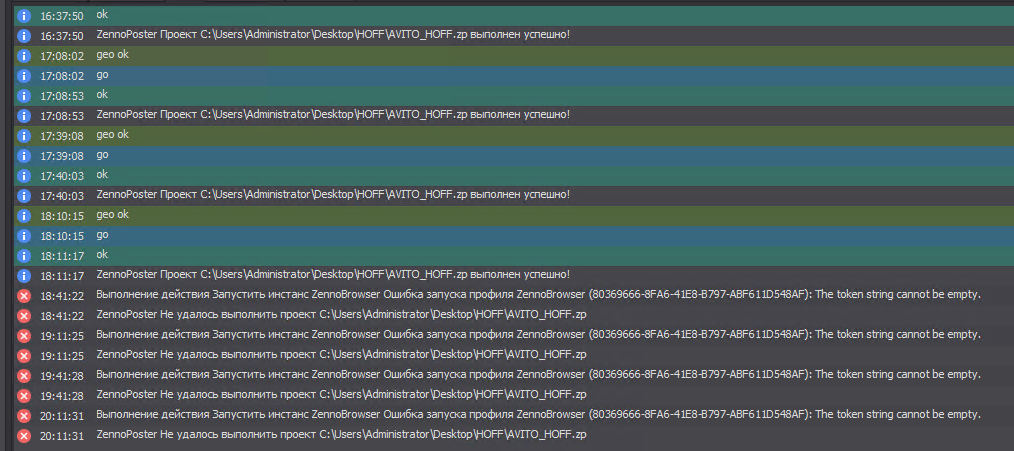Select the 'geo ok' message at 17:39:08
This screenshot has height=451, width=1014.
[x=113, y=135]
